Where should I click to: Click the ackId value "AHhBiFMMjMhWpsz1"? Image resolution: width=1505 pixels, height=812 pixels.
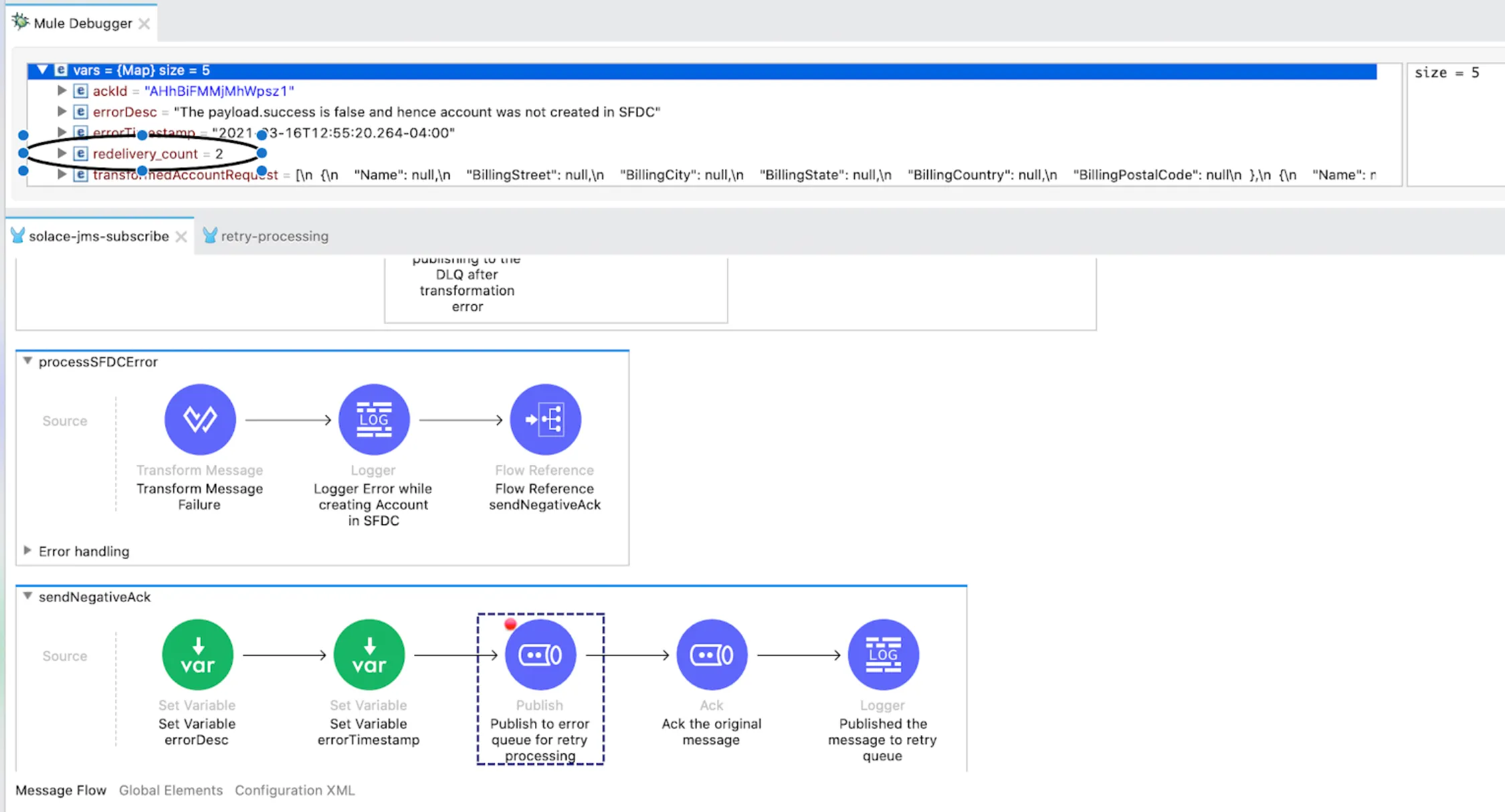click(x=219, y=91)
